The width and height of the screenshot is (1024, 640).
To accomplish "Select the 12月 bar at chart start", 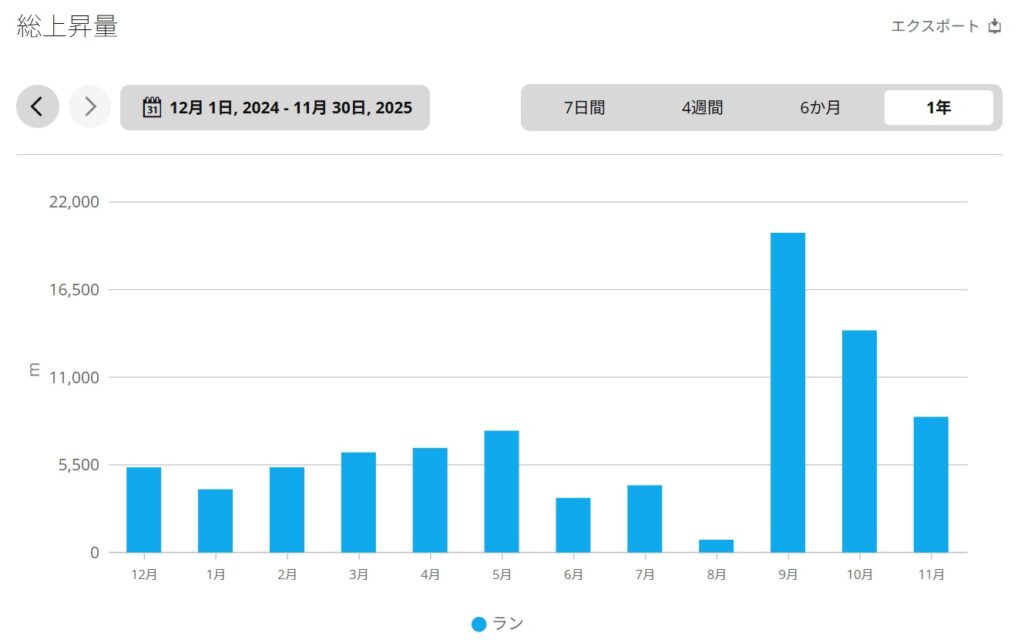I will (144, 510).
